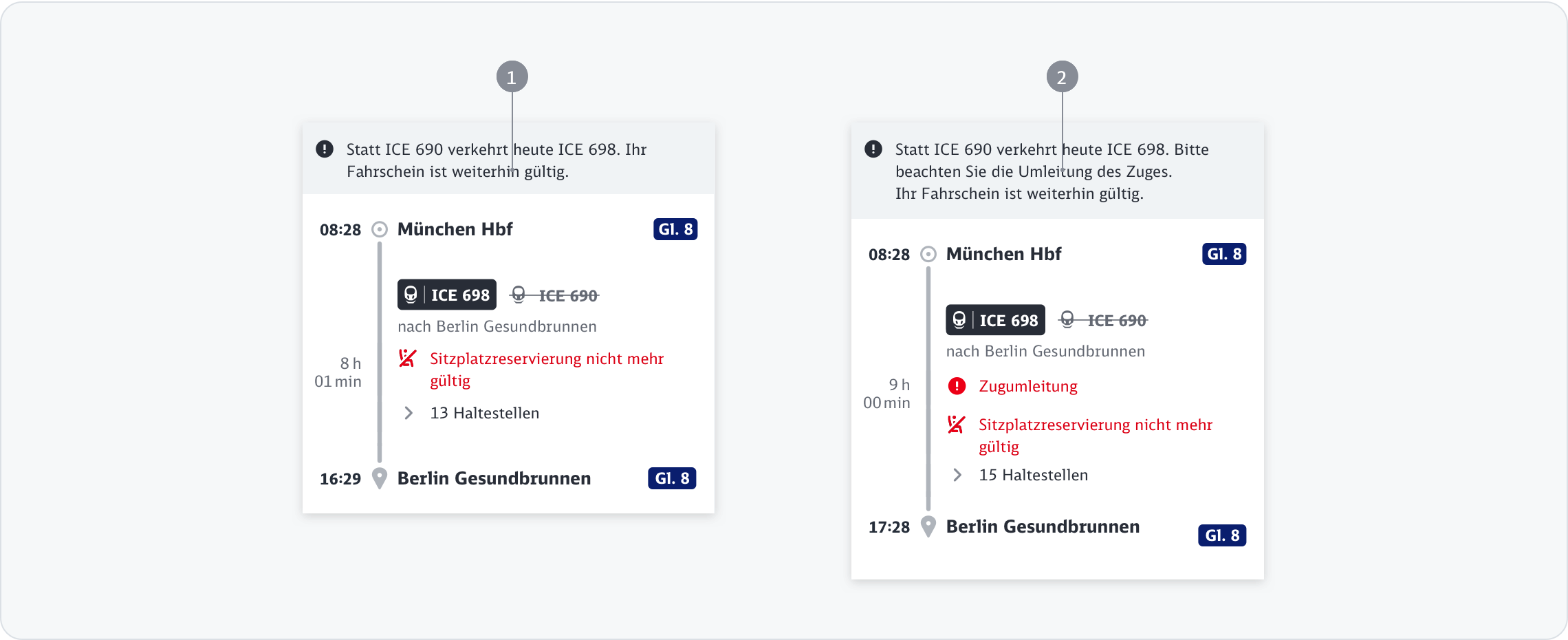Click the alert icon in left card banner
This screenshot has height=640, width=1568.
pyautogui.click(x=325, y=149)
